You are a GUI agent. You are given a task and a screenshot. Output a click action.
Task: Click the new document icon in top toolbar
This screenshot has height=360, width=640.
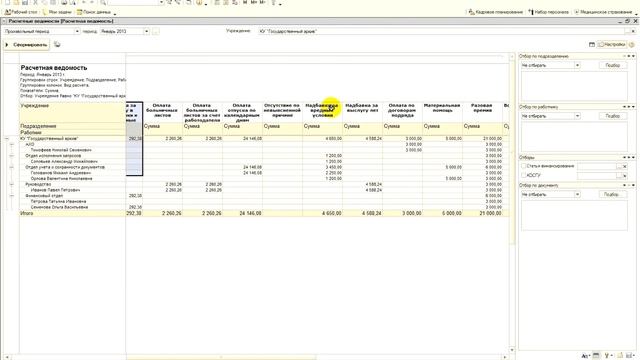click(x=7, y=2)
